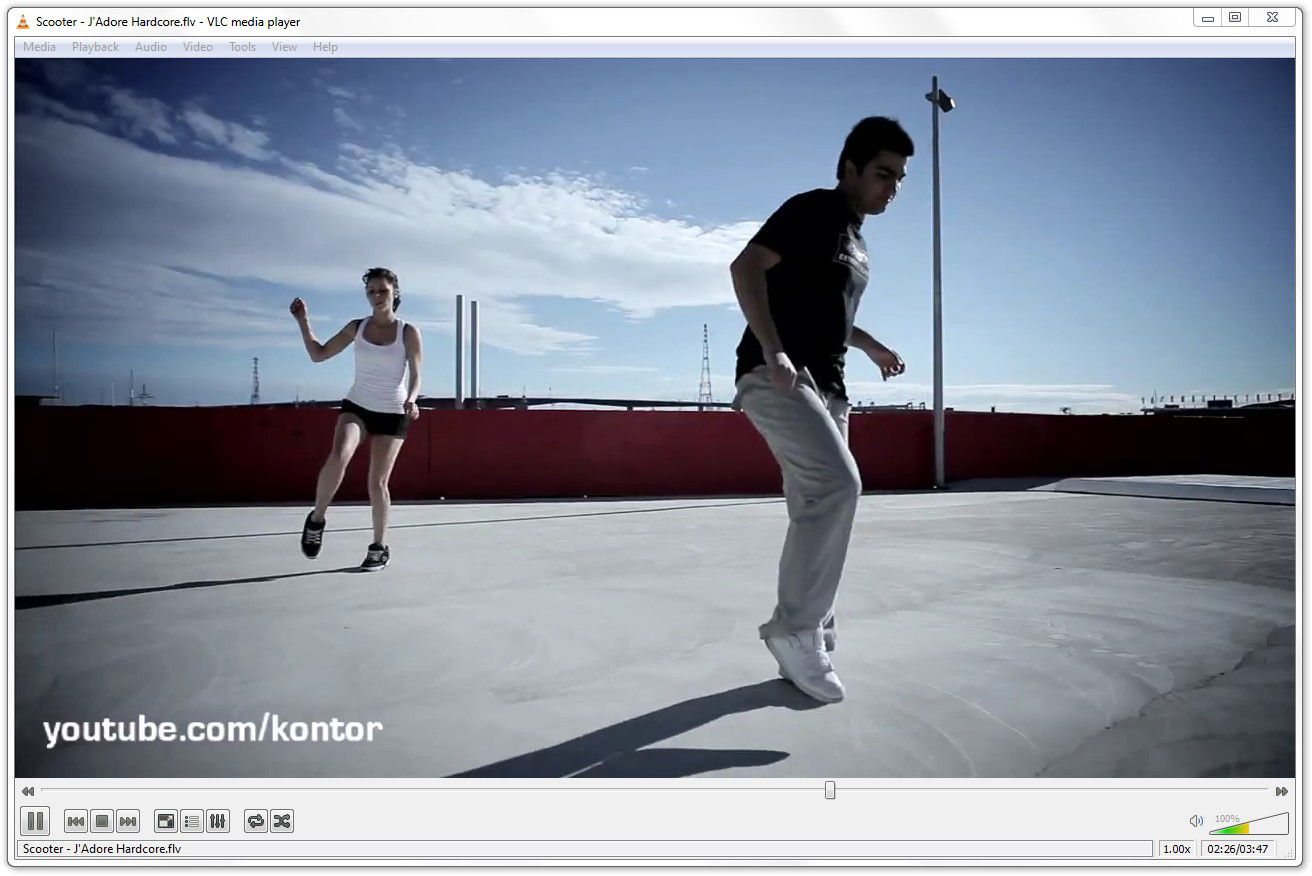Show the playlist icon
The image size is (1312, 876).
pyautogui.click(x=192, y=822)
